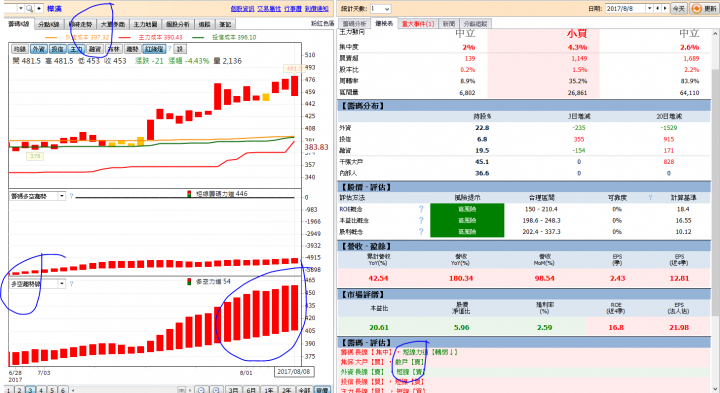Open the 到價通知 link

coord(316,9)
